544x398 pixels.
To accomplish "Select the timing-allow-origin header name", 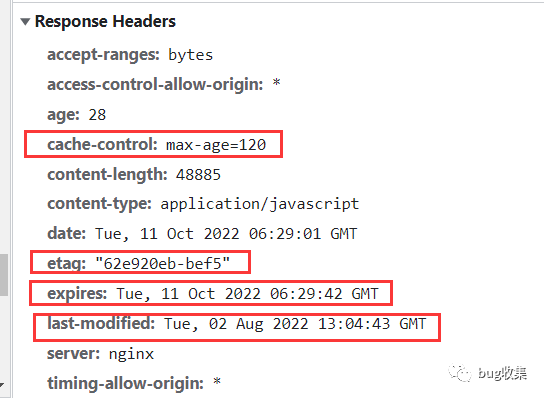I will pyautogui.click(x=125, y=384).
